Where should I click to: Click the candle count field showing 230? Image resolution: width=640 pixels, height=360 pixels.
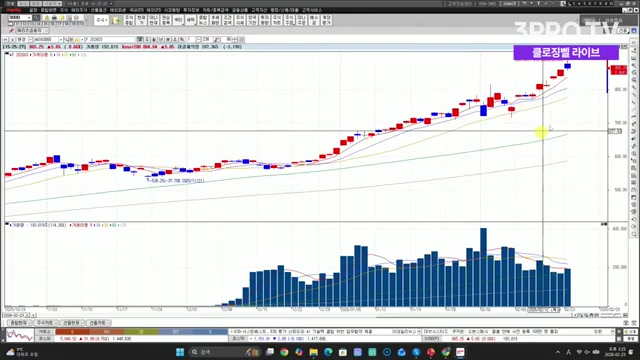click(207, 40)
